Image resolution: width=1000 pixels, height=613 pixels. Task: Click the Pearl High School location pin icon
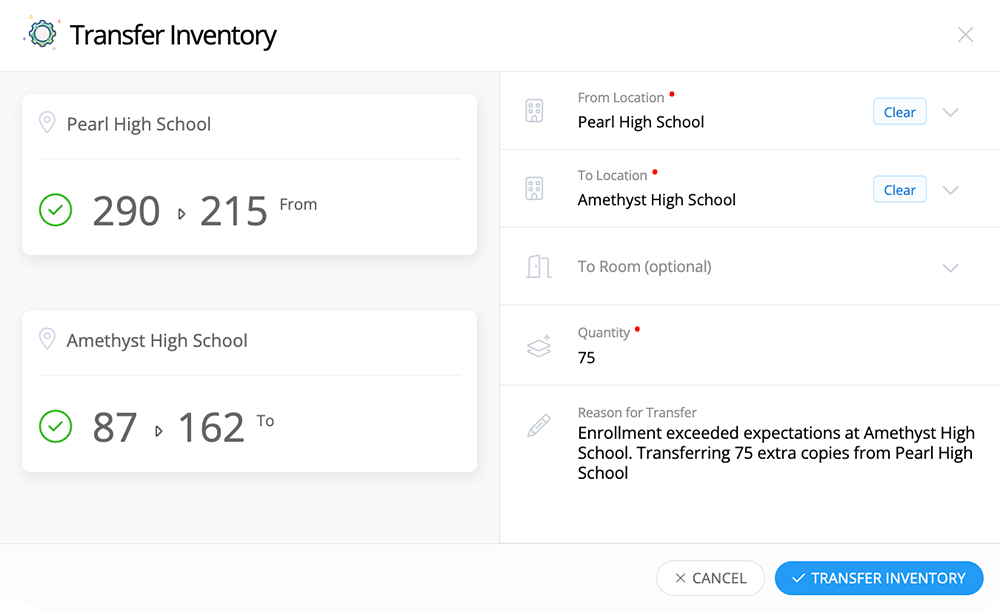(x=47, y=121)
